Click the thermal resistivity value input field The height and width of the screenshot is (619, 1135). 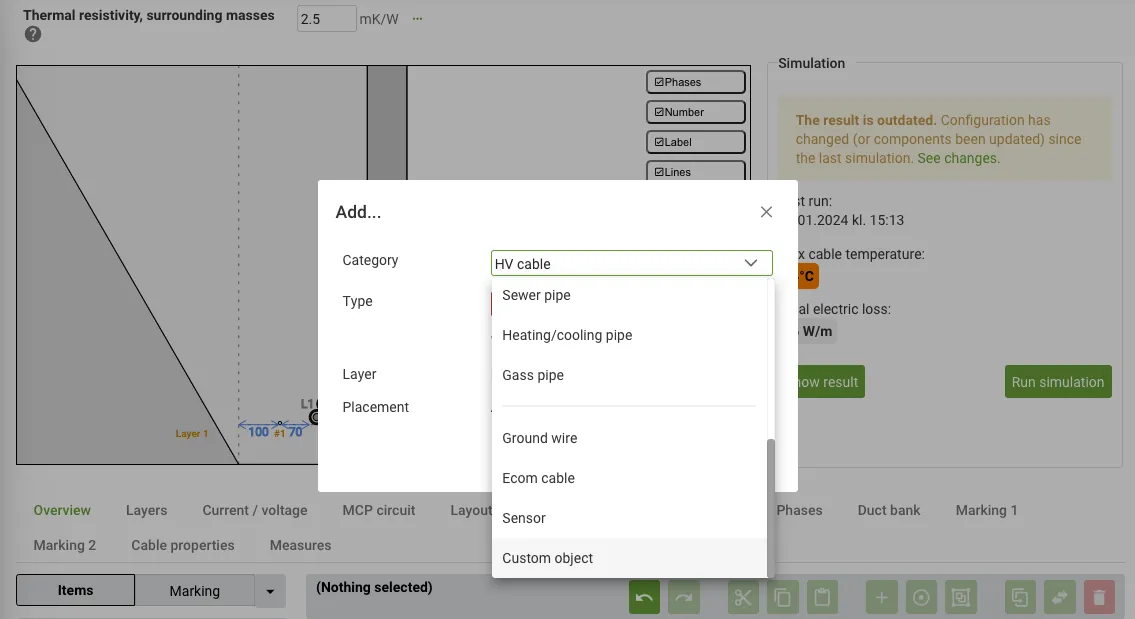pos(326,17)
